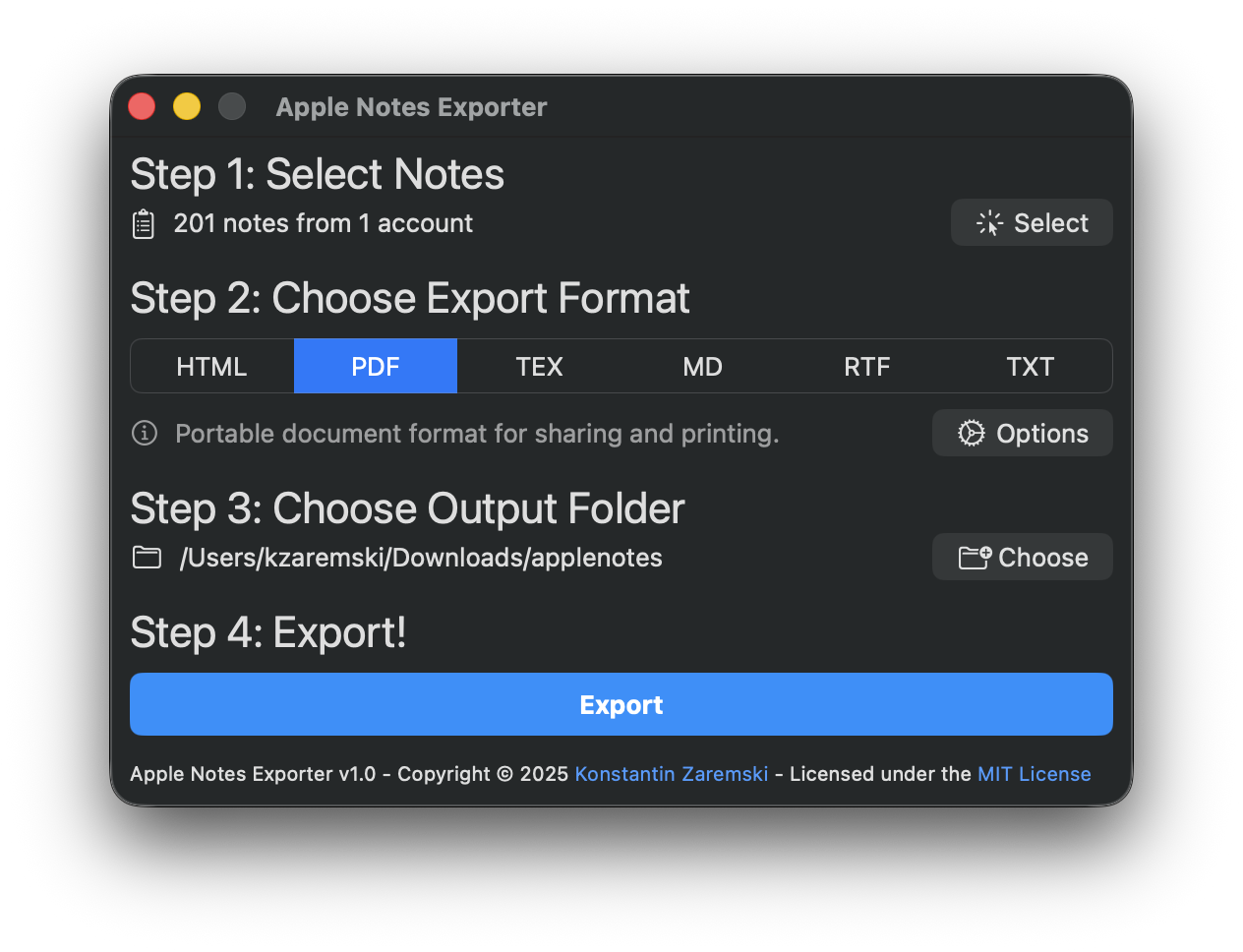Click the gear icon on Options button
The width and height of the screenshot is (1243, 952).
point(971,433)
